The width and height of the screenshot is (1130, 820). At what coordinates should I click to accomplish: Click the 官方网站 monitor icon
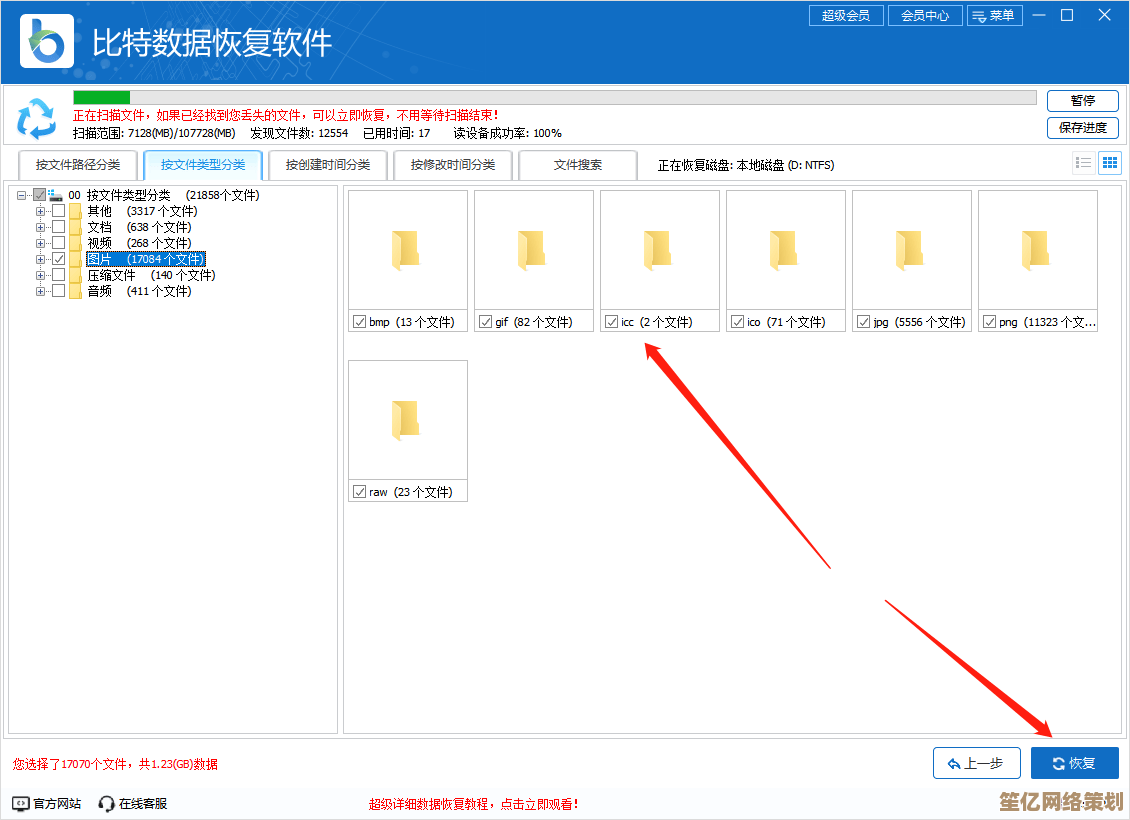pos(21,803)
